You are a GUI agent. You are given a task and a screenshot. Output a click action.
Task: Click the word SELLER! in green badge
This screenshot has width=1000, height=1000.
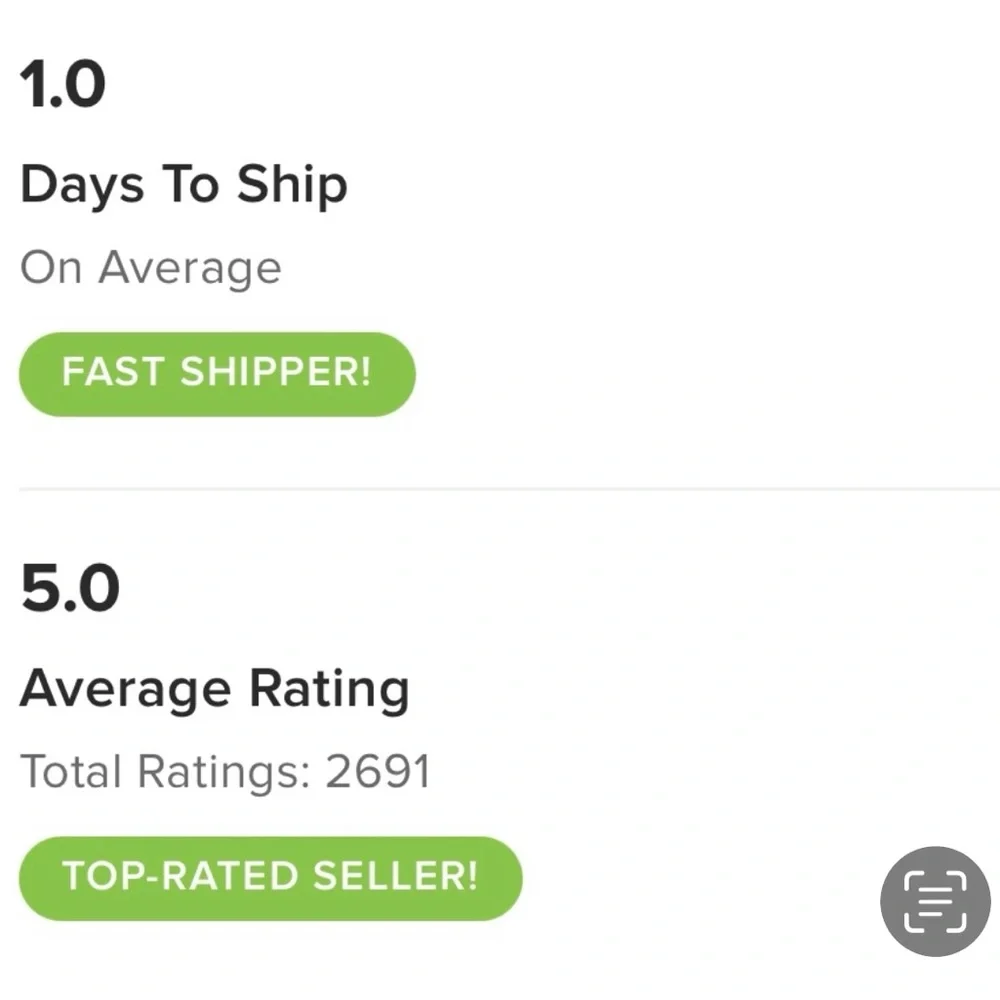point(396,878)
